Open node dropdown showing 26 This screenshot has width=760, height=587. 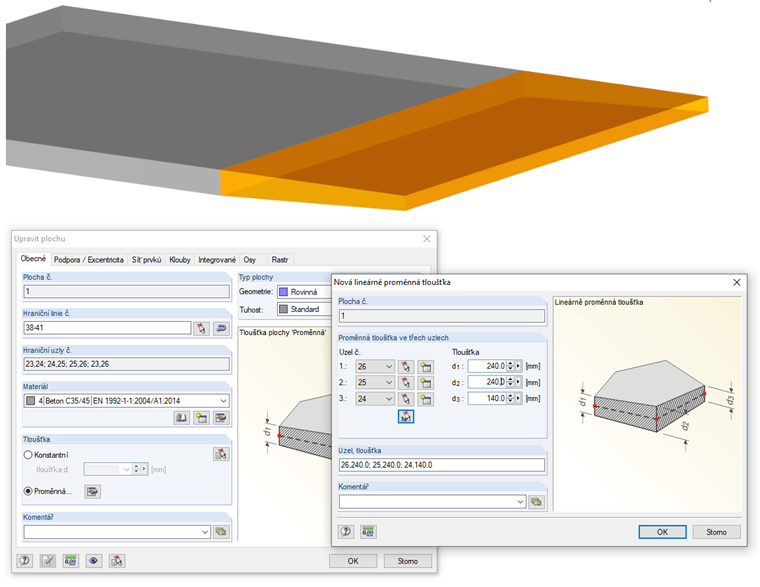(375, 366)
